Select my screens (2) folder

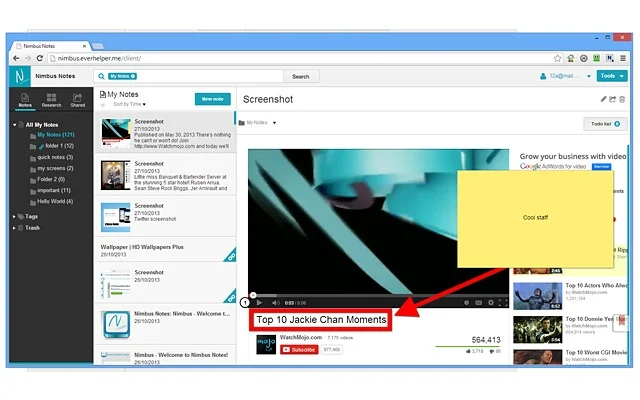[55, 168]
